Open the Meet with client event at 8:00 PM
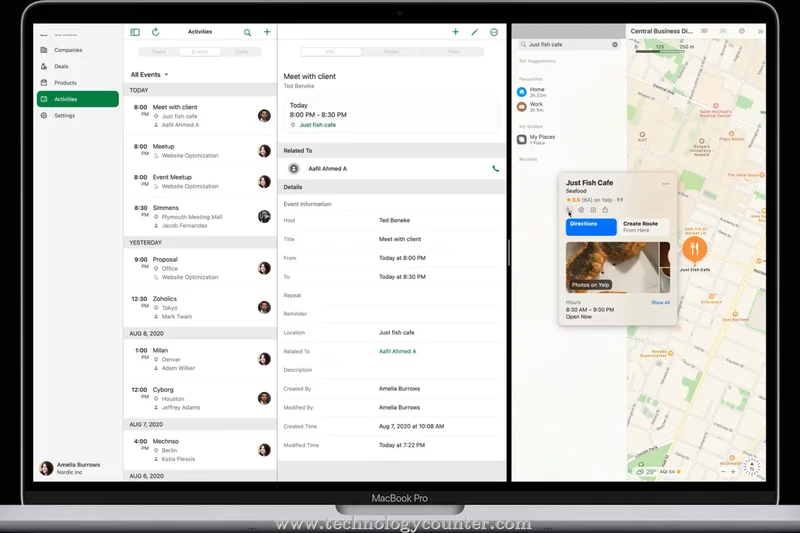The height and width of the screenshot is (533, 800). 200,116
